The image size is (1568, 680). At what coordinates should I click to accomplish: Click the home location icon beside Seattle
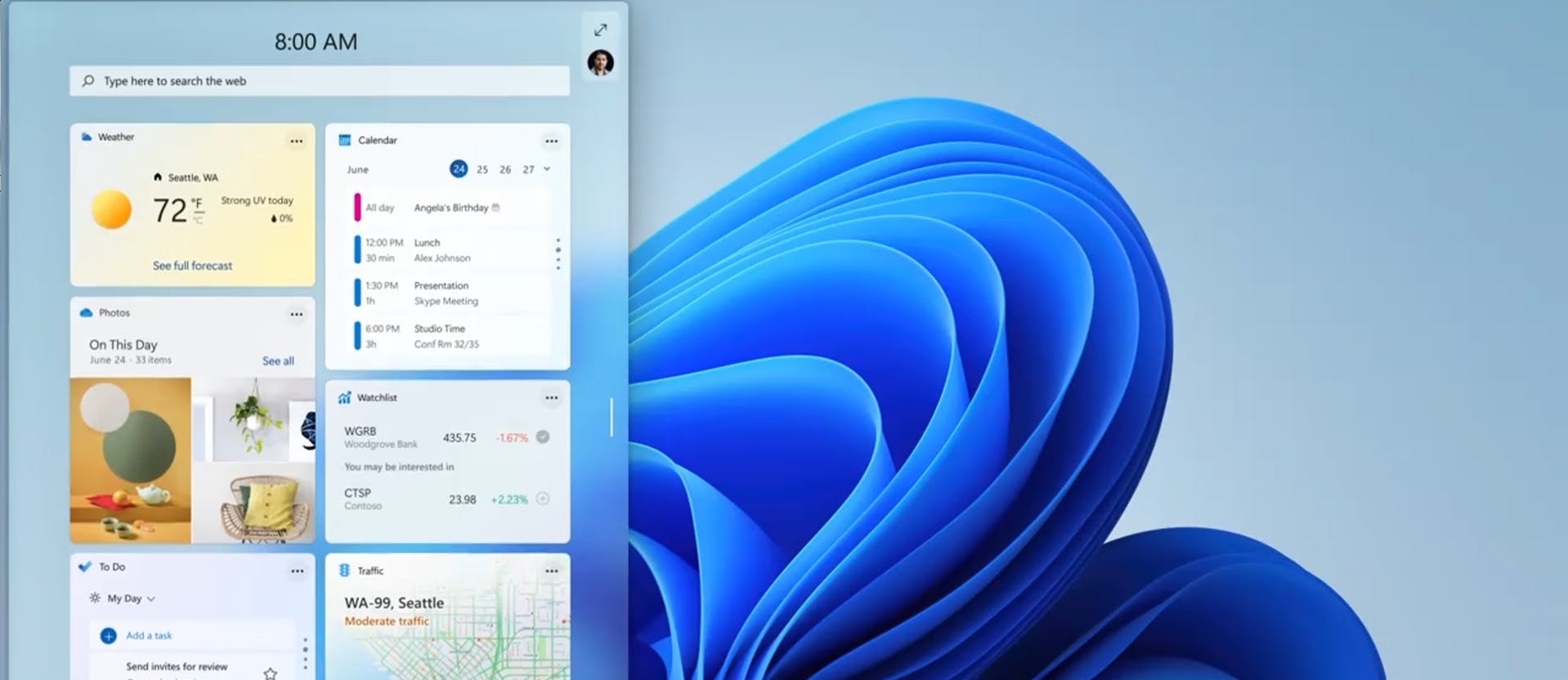tap(158, 177)
